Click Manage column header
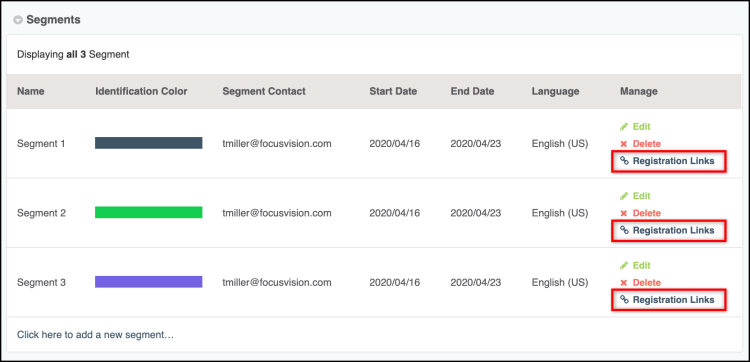 [x=639, y=91]
